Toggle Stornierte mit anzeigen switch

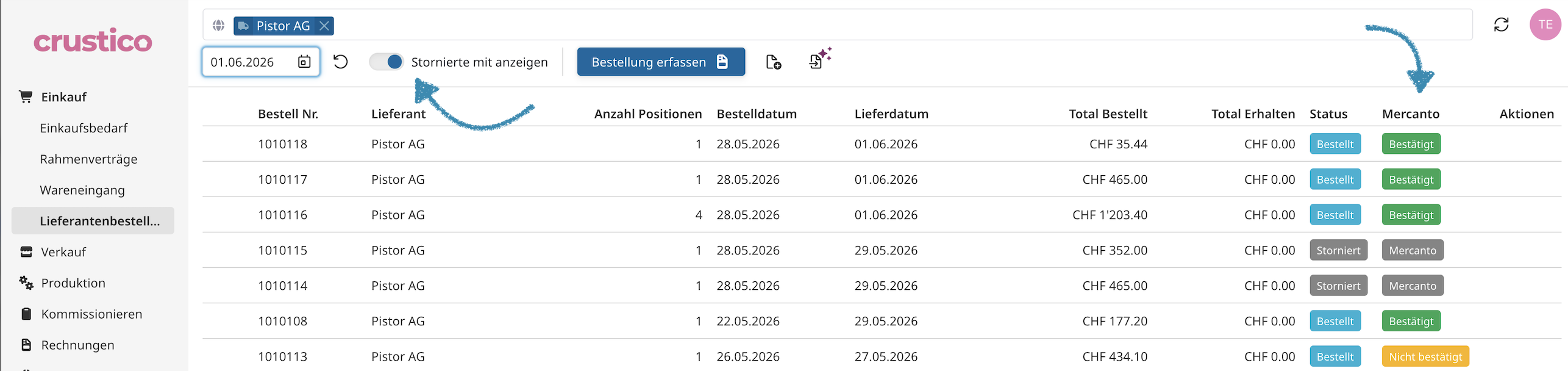387,62
